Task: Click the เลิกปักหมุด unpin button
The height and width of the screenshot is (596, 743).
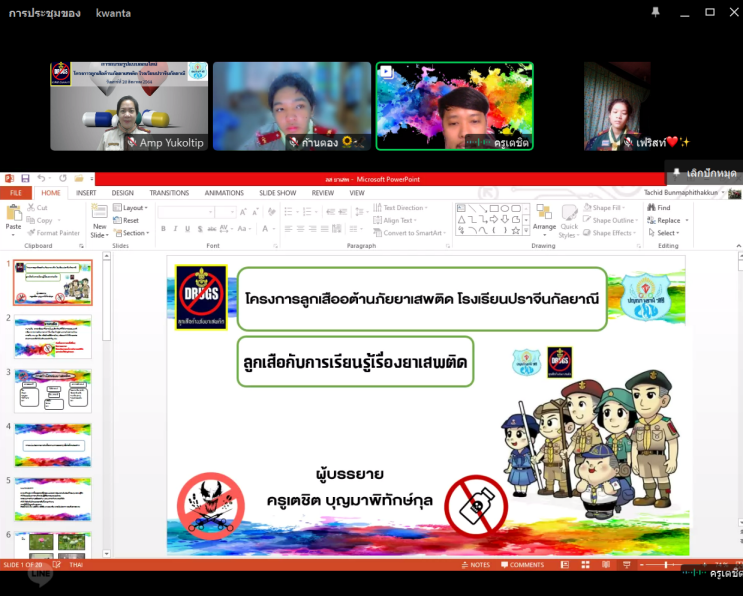Action: tap(704, 173)
